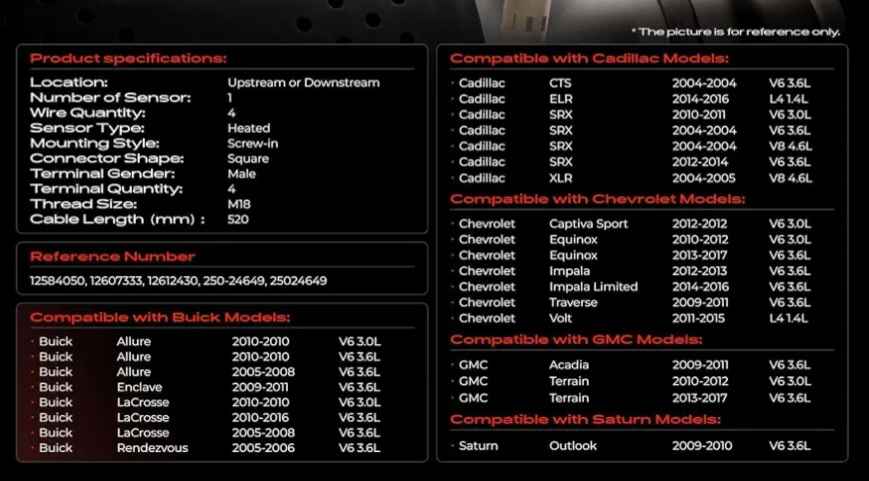
Task: Click the "Location:" label
Action: click(x=69, y=83)
